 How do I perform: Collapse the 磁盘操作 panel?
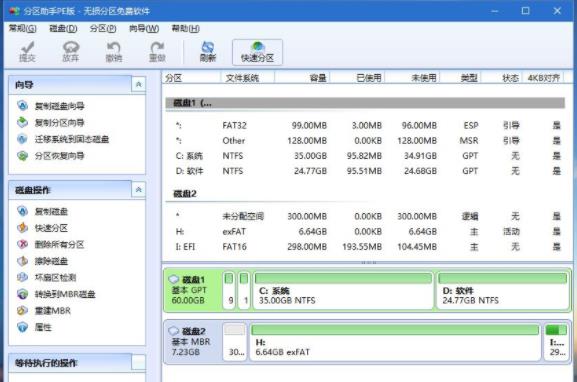pos(138,190)
